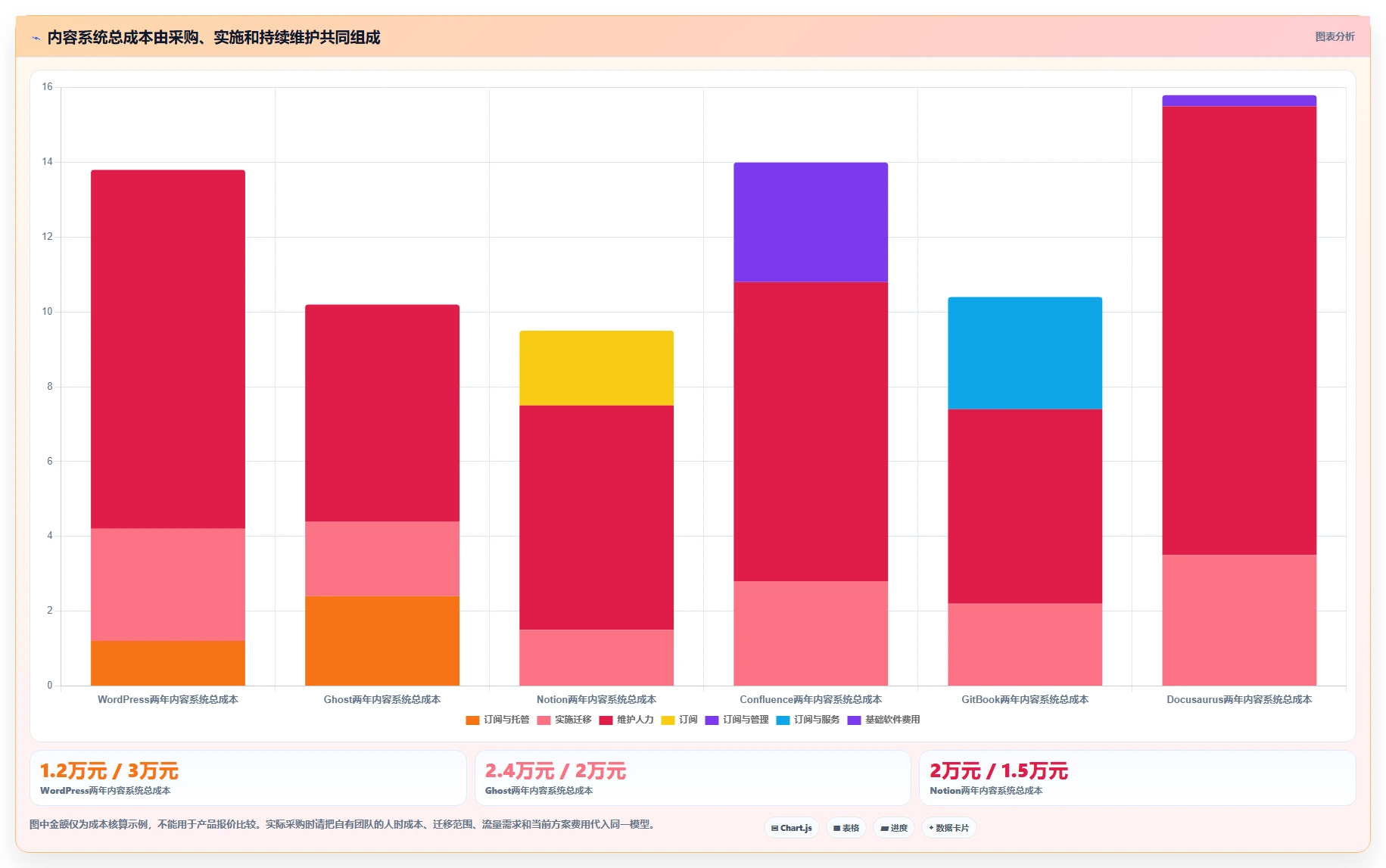Viewport: 1386px width, 868px height.
Task: Click the 表格 tag
Action: 846,828
